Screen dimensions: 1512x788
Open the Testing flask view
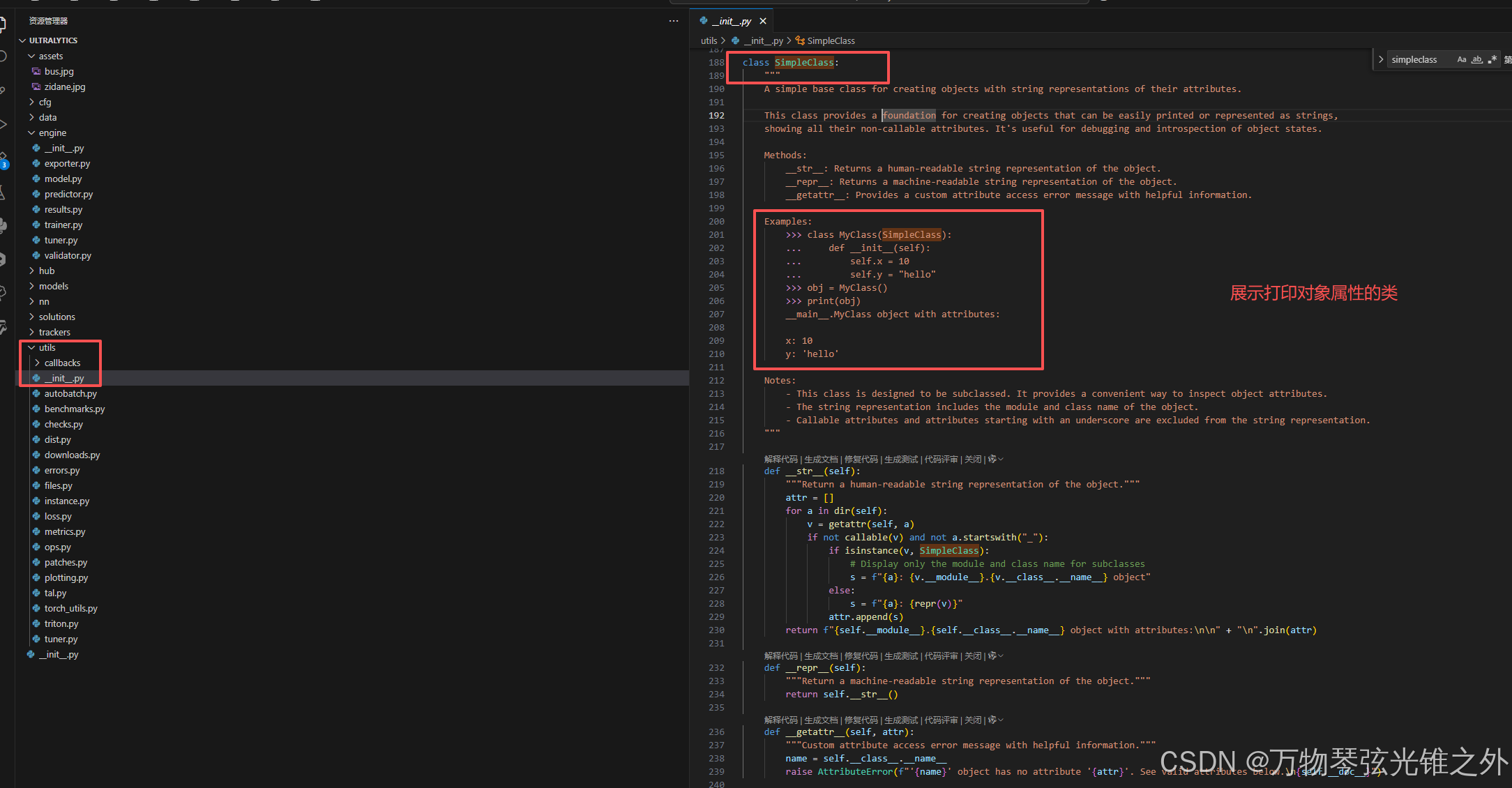[x=3, y=193]
